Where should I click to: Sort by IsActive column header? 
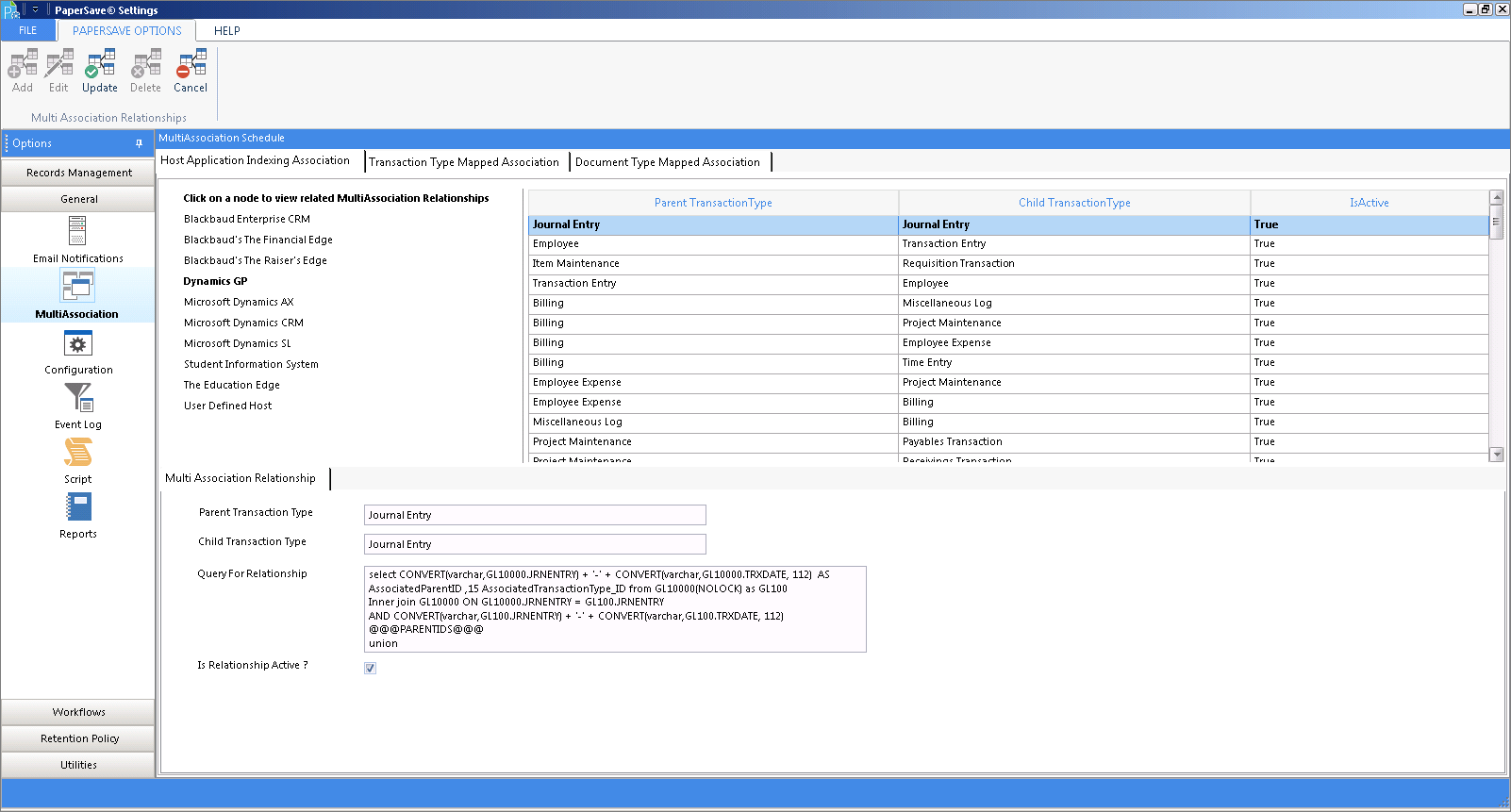click(1370, 203)
